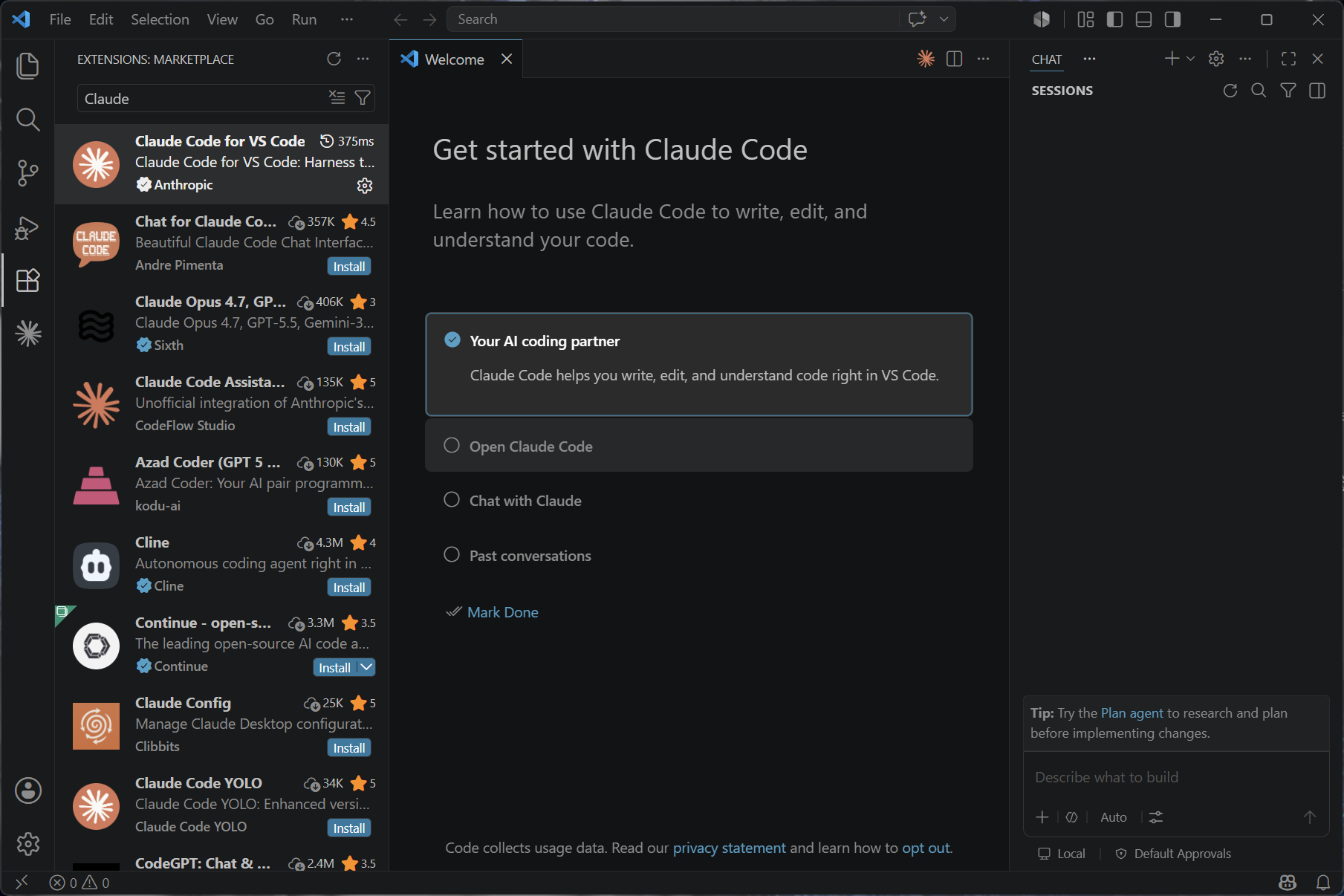1344x896 pixels.
Task: Open the Default Approvals picker
Action: tap(1173, 854)
